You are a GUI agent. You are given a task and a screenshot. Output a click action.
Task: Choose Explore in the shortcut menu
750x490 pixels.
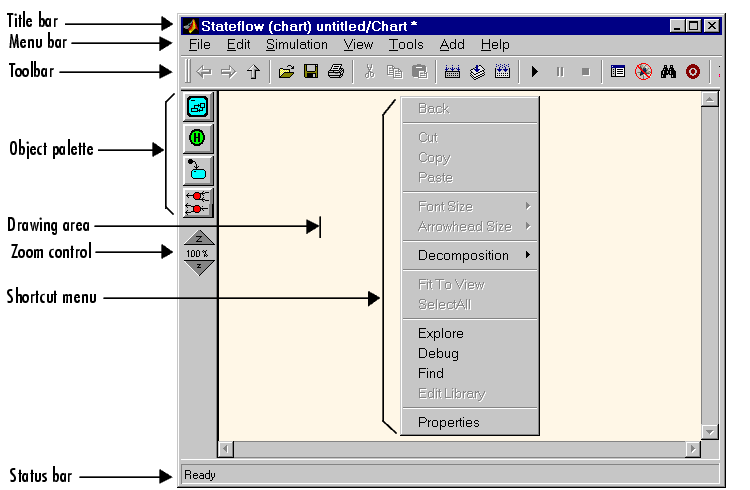440,334
